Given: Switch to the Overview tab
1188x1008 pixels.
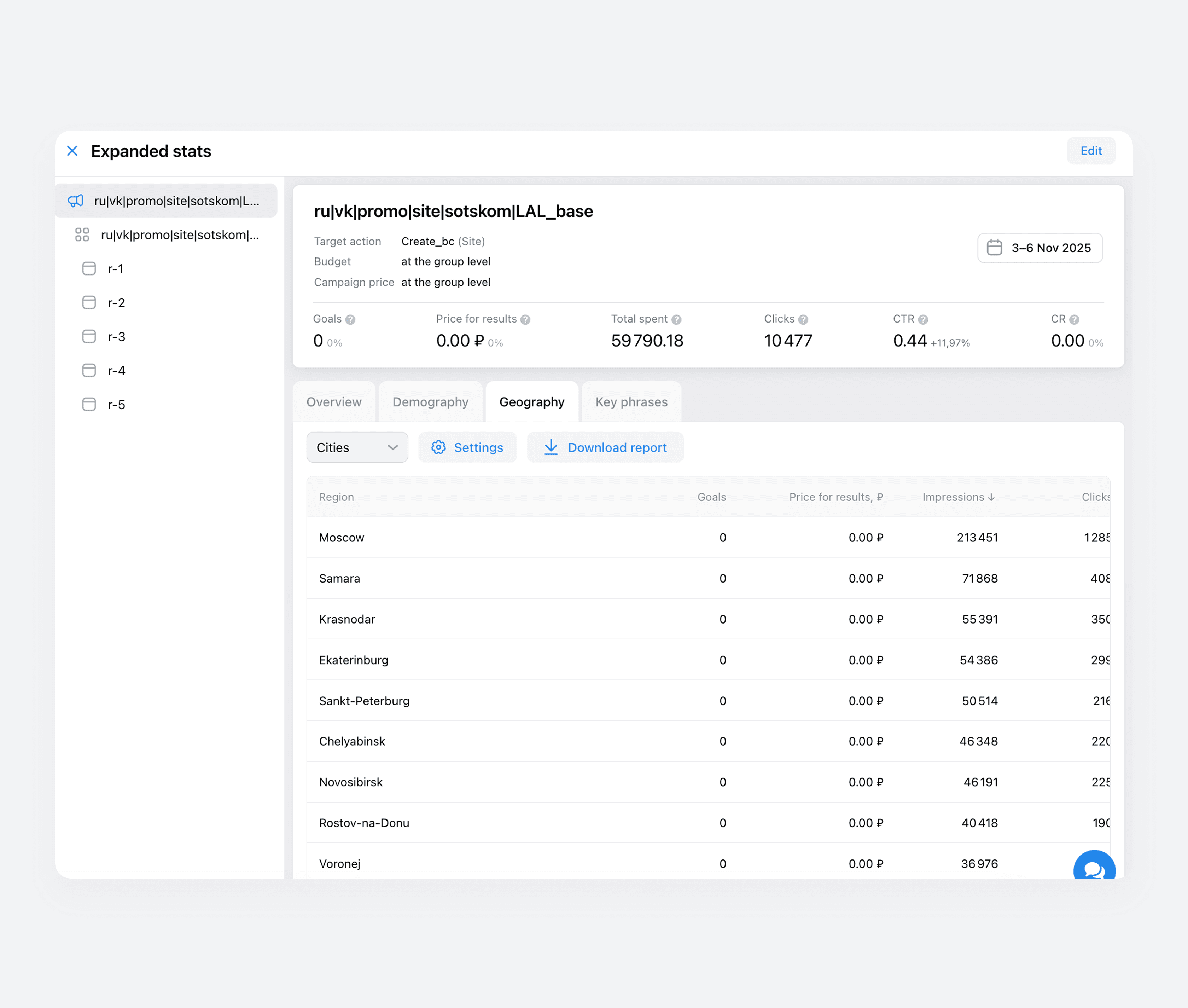Looking at the screenshot, I should pyautogui.click(x=334, y=402).
